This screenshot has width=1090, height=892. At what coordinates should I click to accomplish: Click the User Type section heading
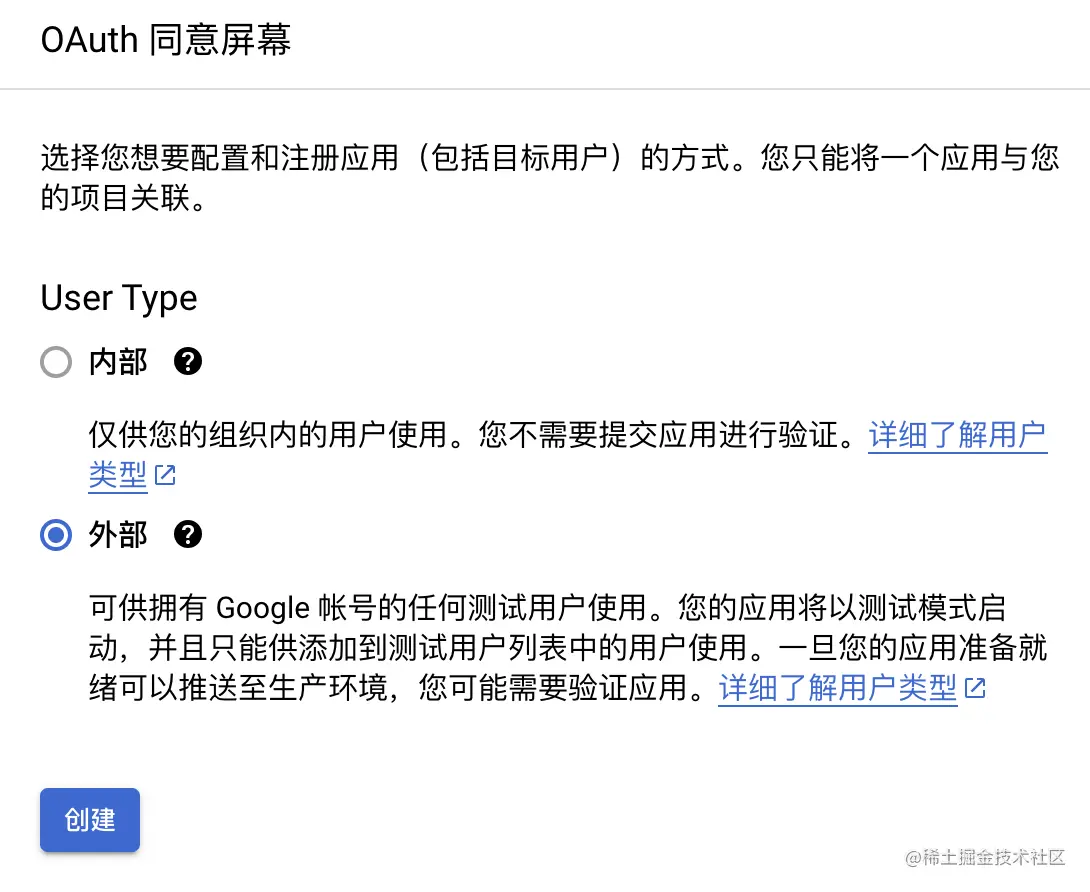pos(119,298)
